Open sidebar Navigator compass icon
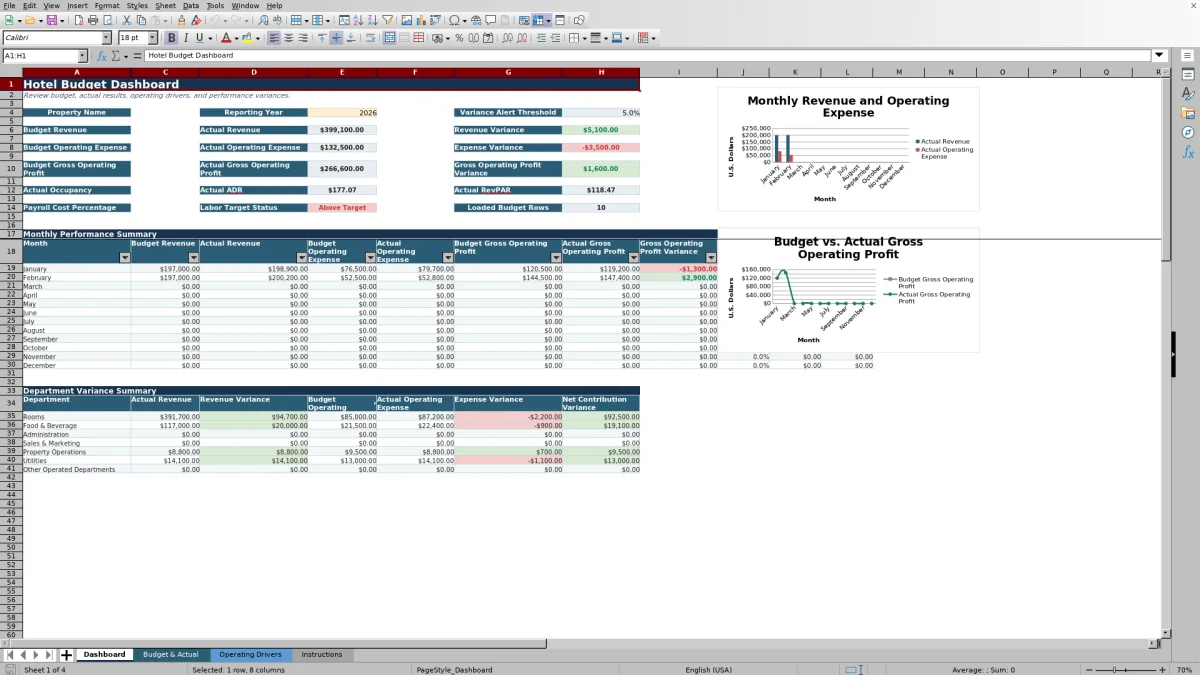The height and width of the screenshot is (675, 1200). (x=1188, y=132)
